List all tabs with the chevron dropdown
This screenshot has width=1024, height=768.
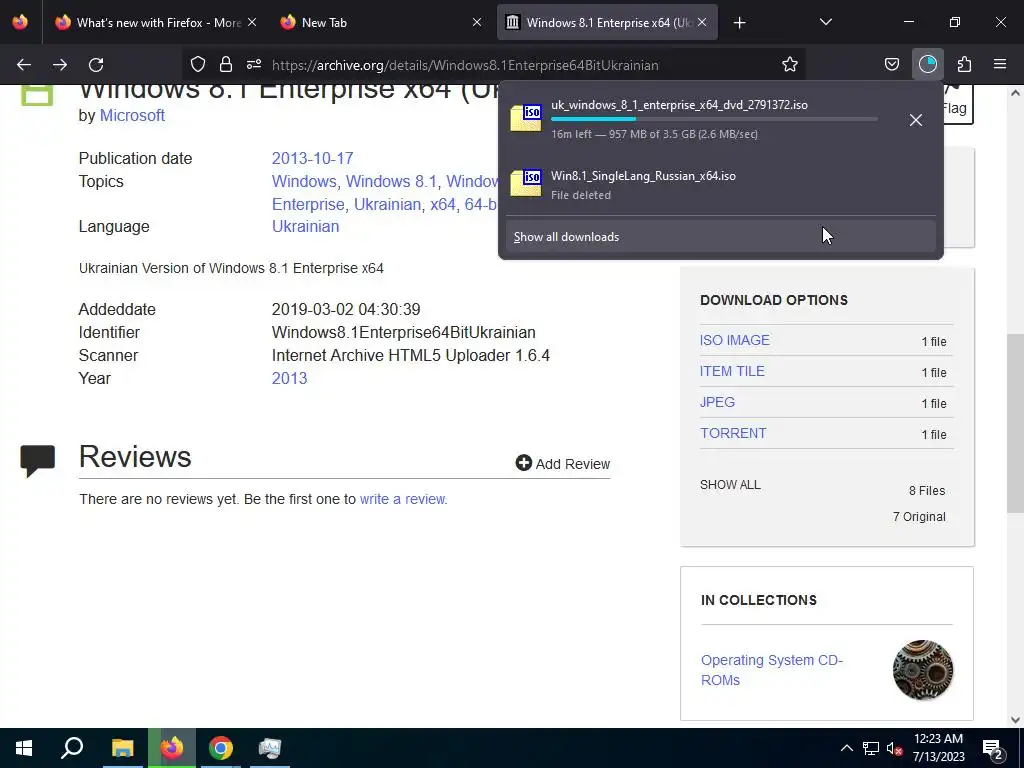coord(825,23)
